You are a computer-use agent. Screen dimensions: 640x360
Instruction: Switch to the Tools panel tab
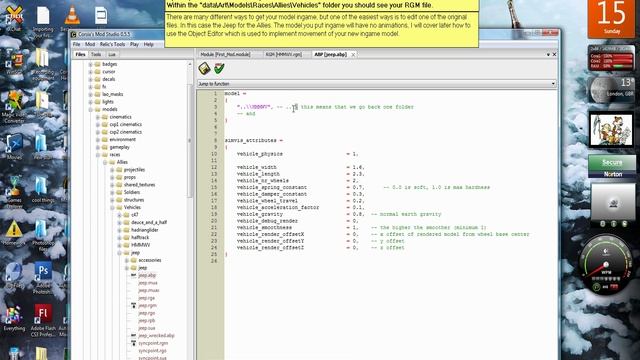(x=96, y=54)
